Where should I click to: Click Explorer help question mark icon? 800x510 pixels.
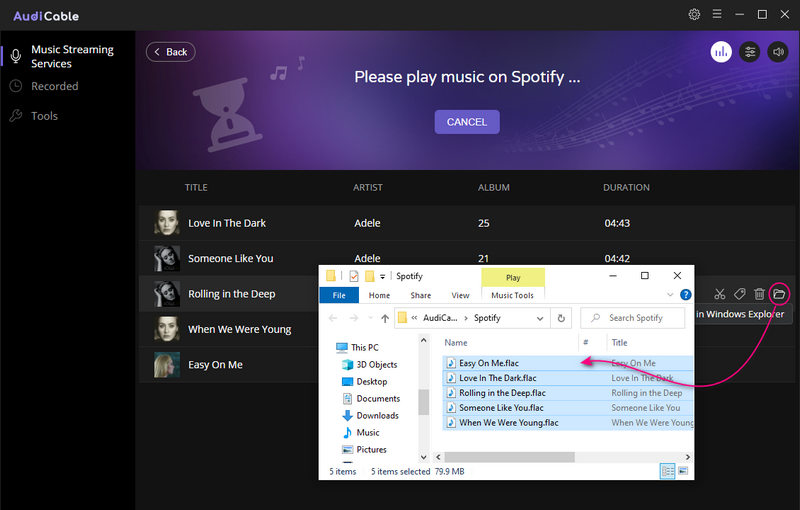coord(686,295)
